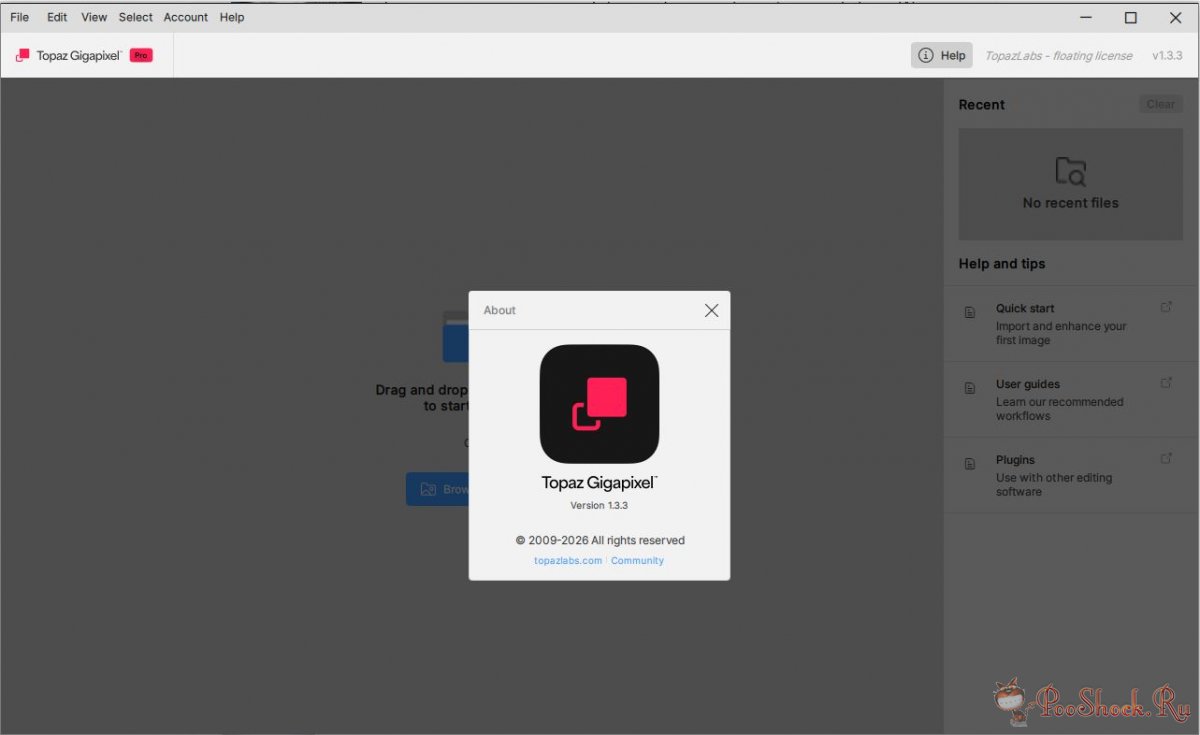Image resolution: width=1200 pixels, height=735 pixels.
Task: Click the User guides document icon
Action: pyautogui.click(x=969, y=388)
